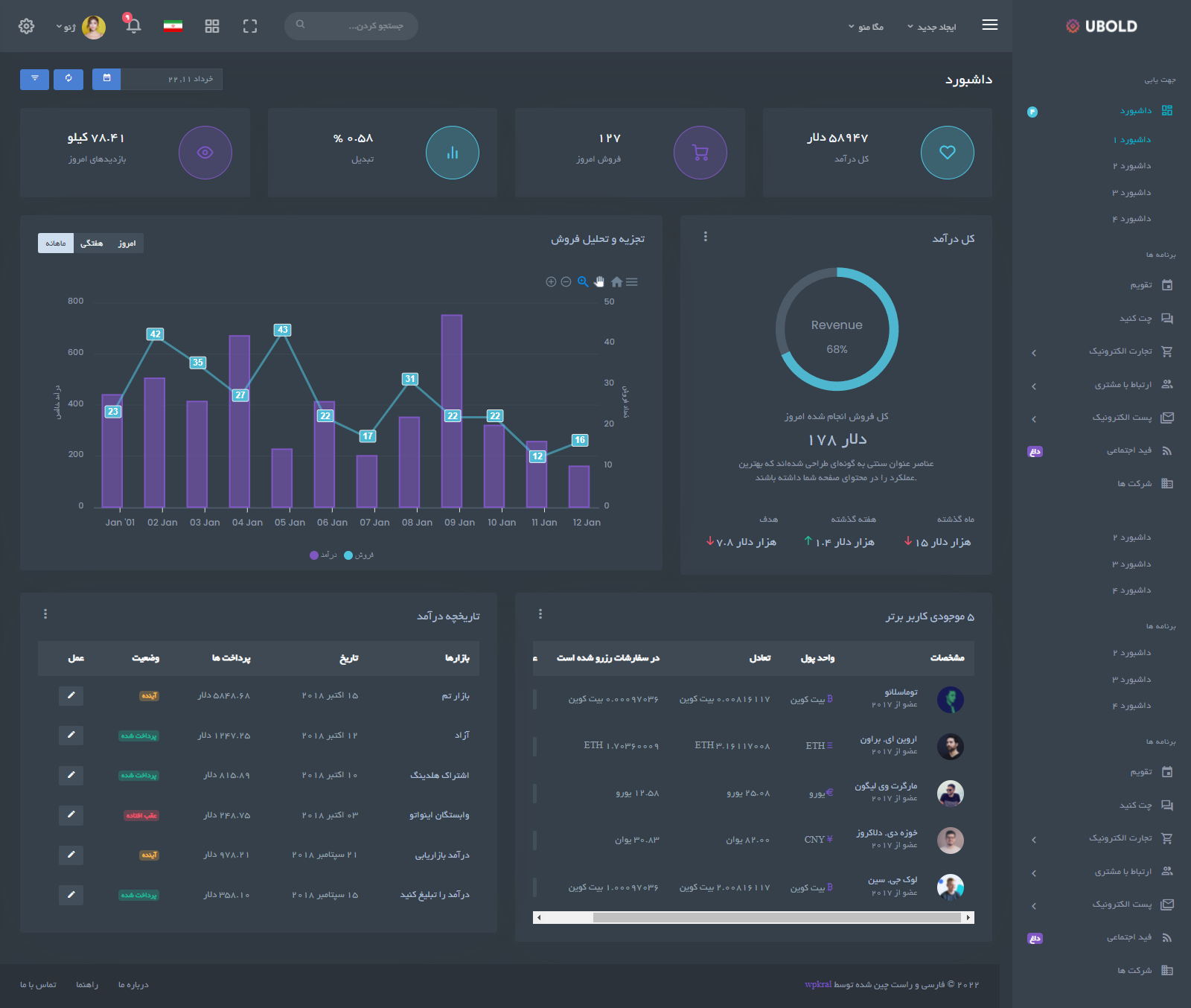This screenshot has height=1008, width=1191.
Task: Switch to the هفتگی chart tab
Action: [x=92, y=243]
